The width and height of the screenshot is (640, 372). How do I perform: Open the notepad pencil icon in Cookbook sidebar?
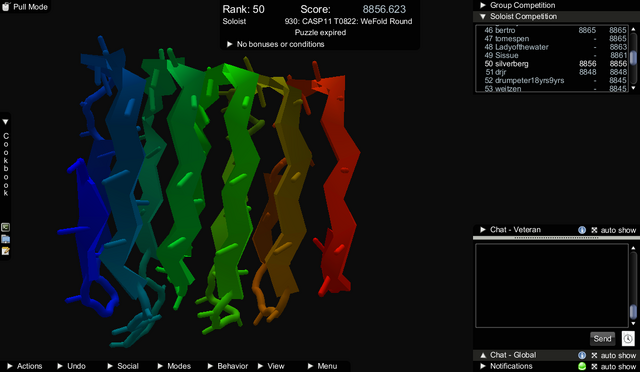click(x=5, y=251)
